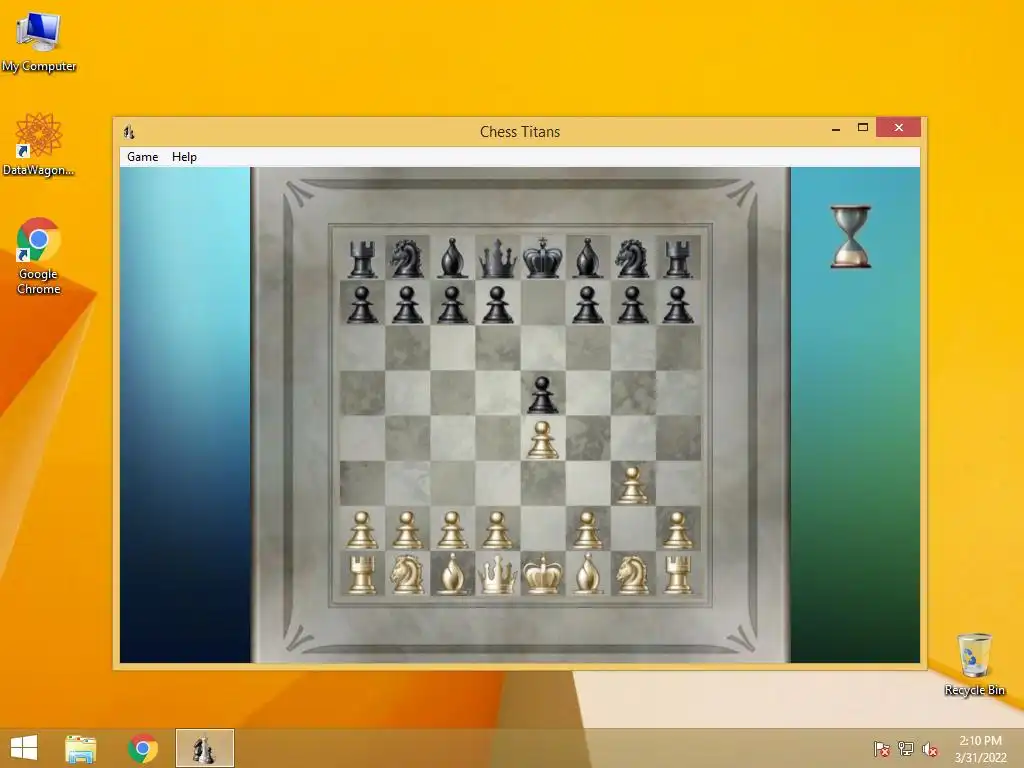Select the Recycle Bin desktop icon
The height and width of the screenshot is (768, 1024).
(x=974, y=664)
